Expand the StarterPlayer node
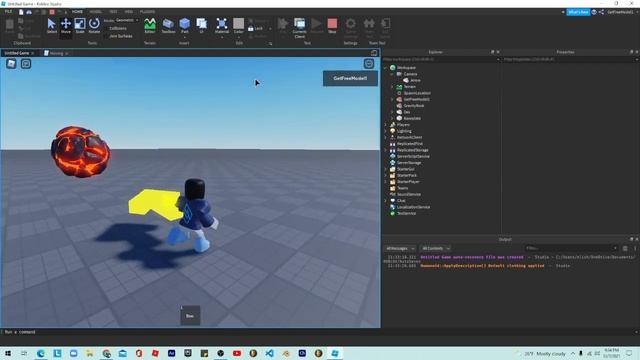The image size is (640, 360). (x=386, y=182)
